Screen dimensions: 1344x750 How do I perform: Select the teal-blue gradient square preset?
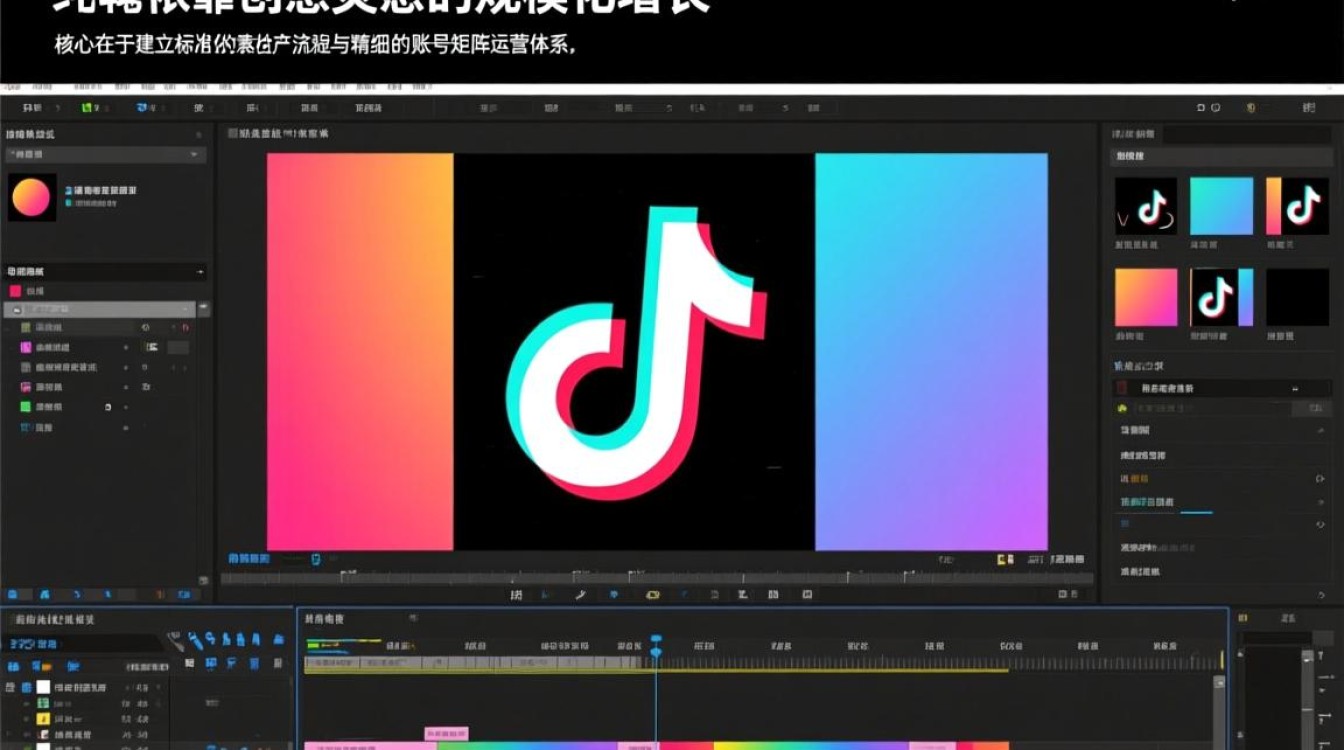[x=1221, y=206]
